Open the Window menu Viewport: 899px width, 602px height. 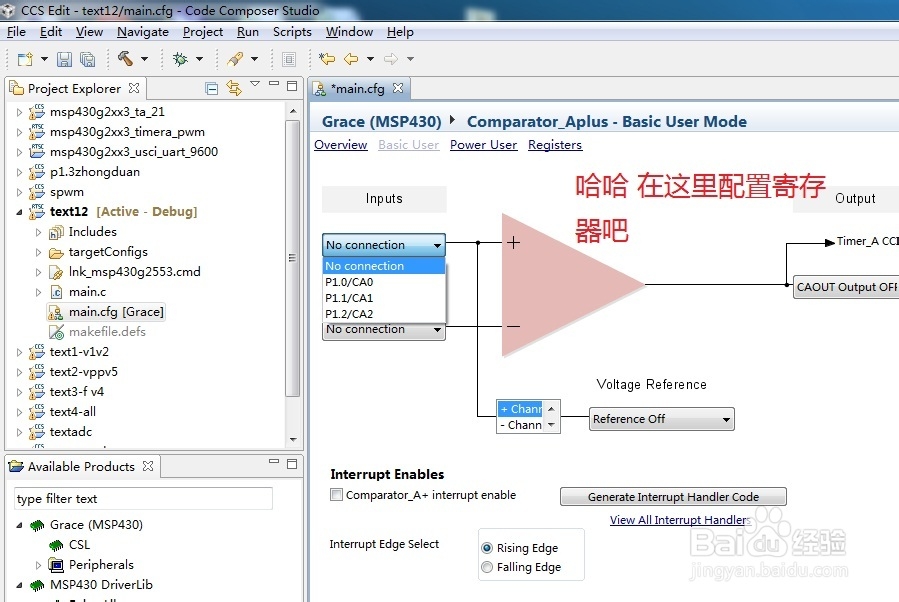click(x=349, y=32)
